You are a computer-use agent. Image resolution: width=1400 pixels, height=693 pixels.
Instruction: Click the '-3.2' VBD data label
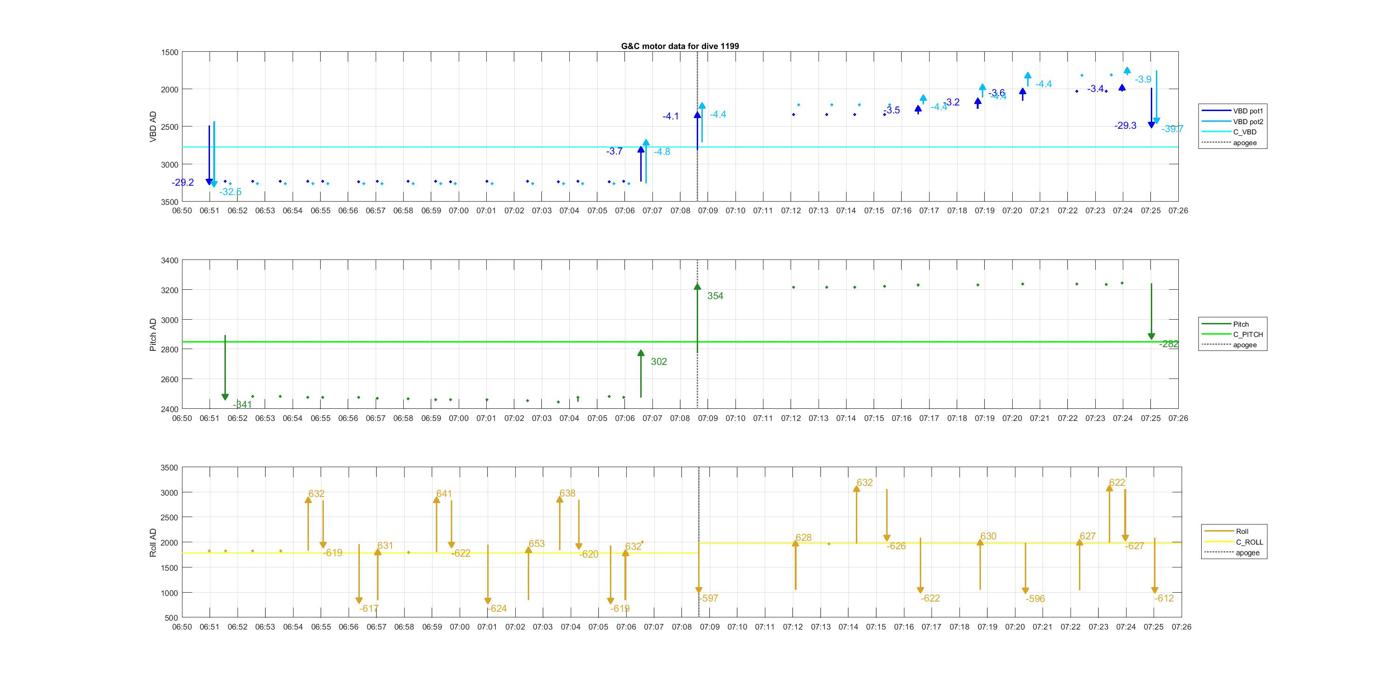tap(952, 102)
